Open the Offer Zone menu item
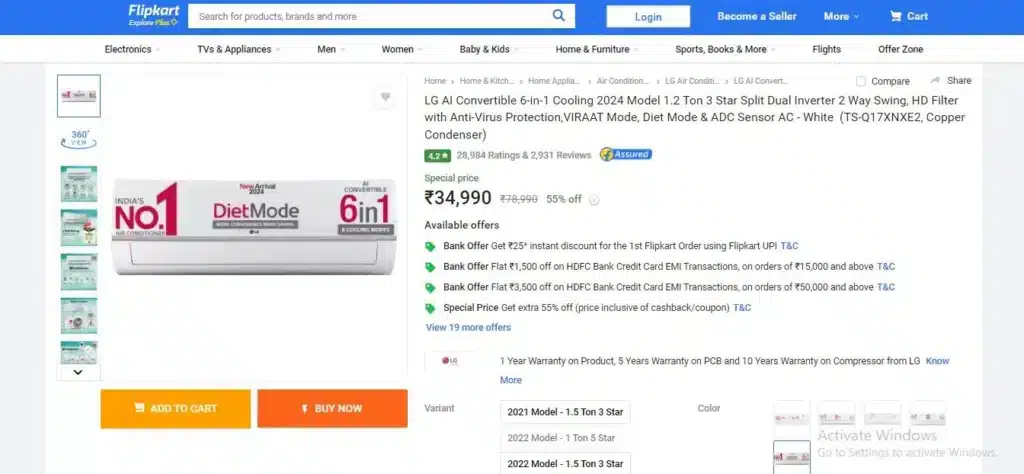 coord(901,49)
